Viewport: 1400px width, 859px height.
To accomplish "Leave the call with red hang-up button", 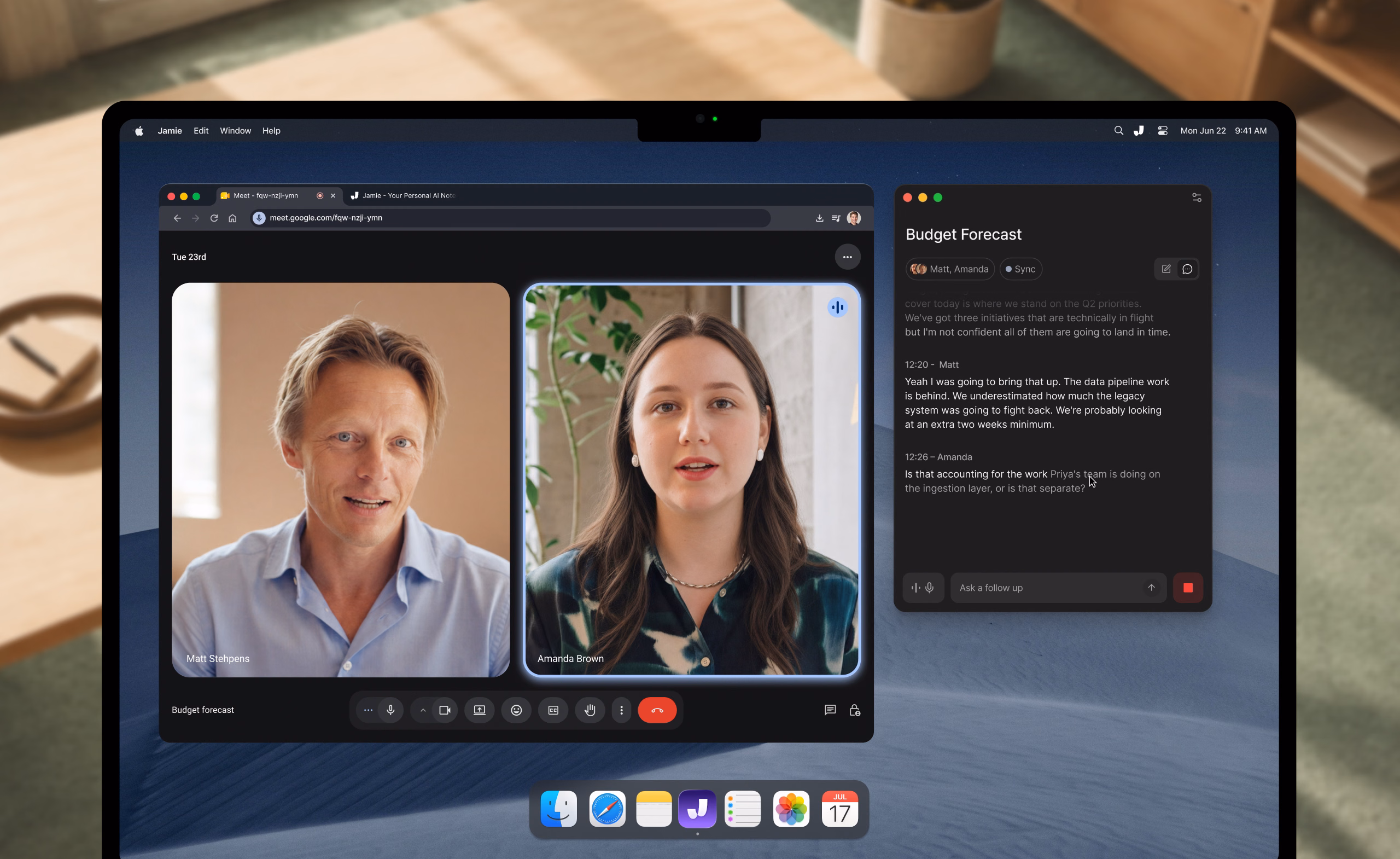I will point(657,710).
